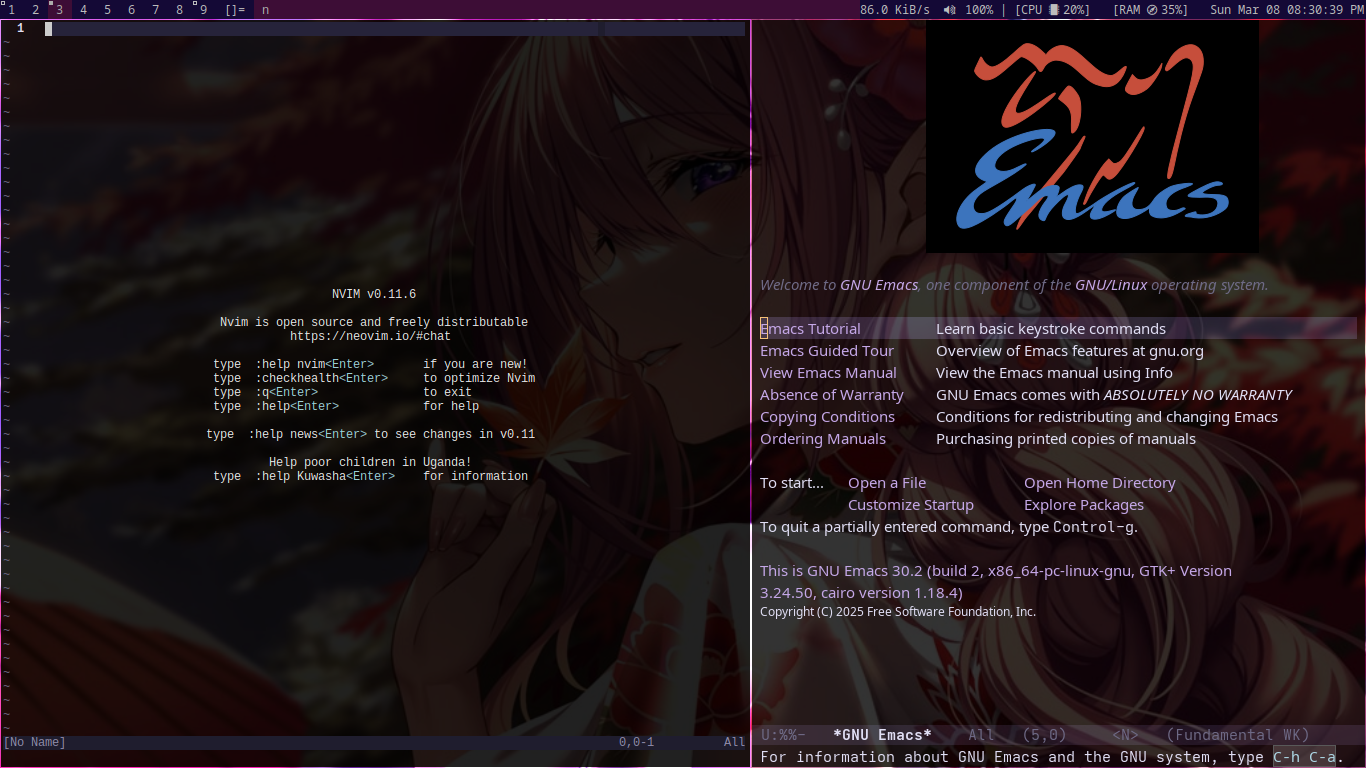
Task: Switch to workspace tag 8
Action: click(180, 9)
